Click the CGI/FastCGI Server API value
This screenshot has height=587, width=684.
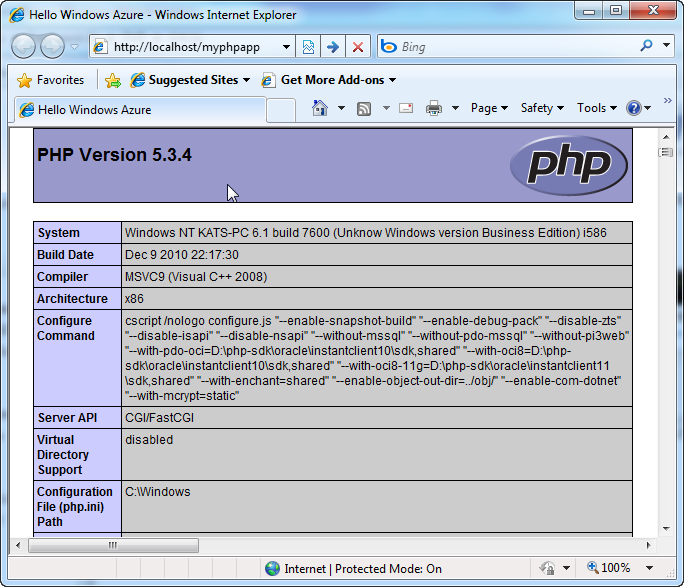159,418
